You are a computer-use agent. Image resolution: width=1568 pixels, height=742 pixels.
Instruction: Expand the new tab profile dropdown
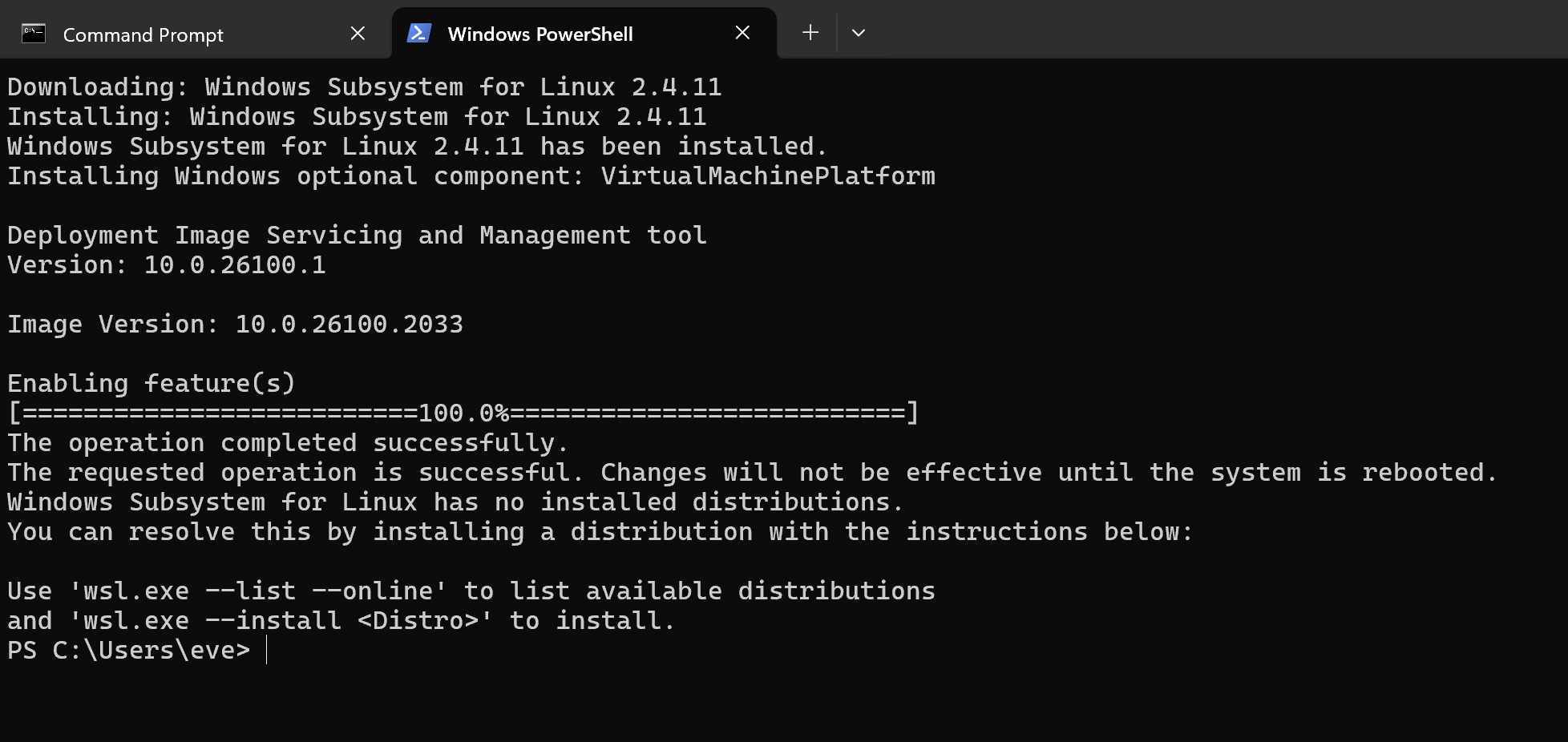point(859,33)
